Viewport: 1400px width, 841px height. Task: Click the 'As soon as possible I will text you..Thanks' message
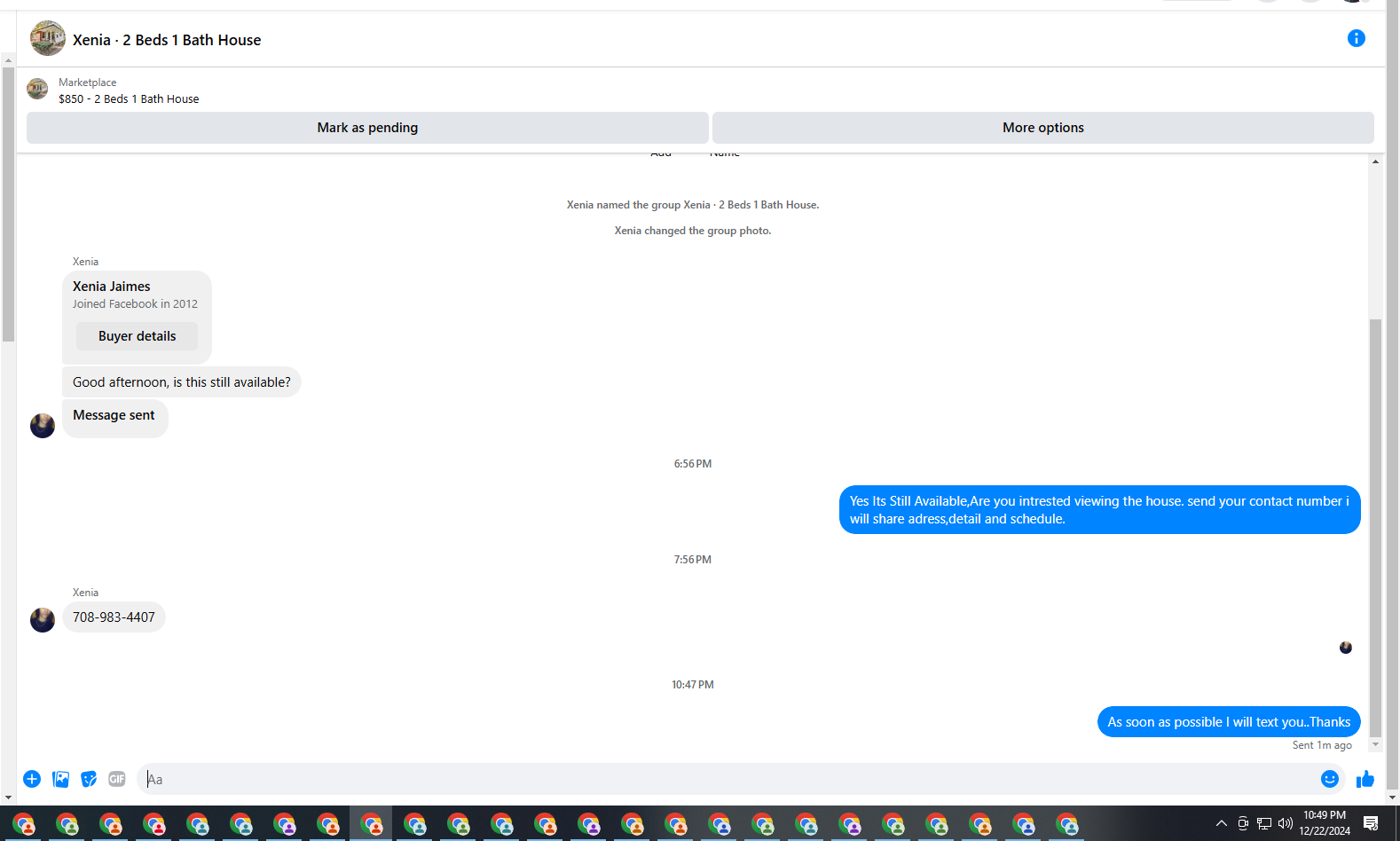[x=1229, y=722]
